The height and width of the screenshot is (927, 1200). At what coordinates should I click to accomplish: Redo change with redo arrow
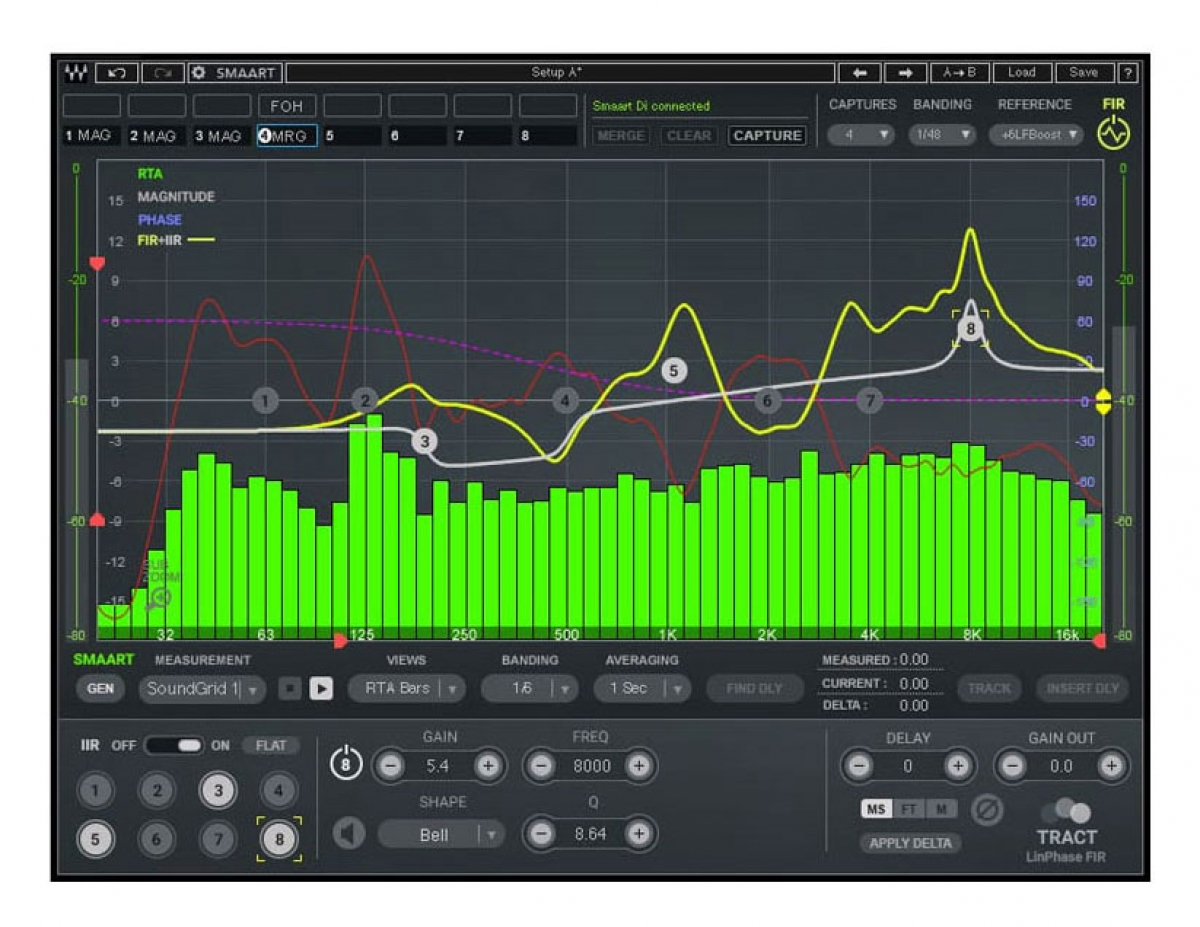click(163, 73)
